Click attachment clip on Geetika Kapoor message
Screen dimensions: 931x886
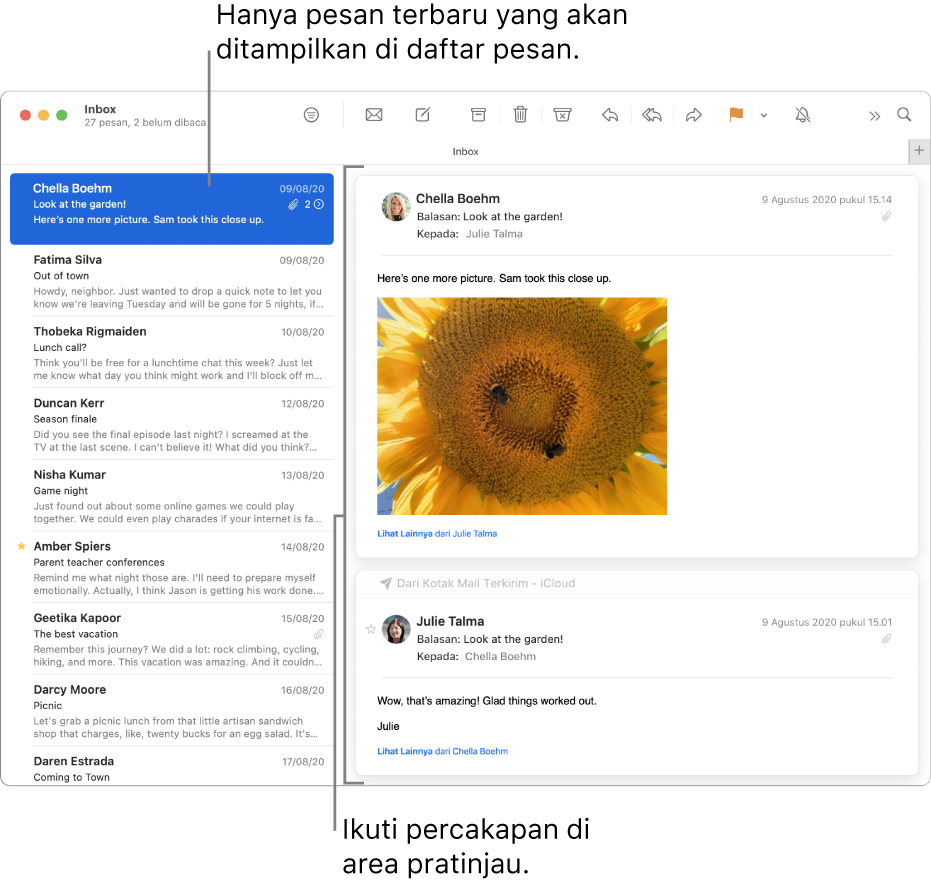click(x=318, y=634)
